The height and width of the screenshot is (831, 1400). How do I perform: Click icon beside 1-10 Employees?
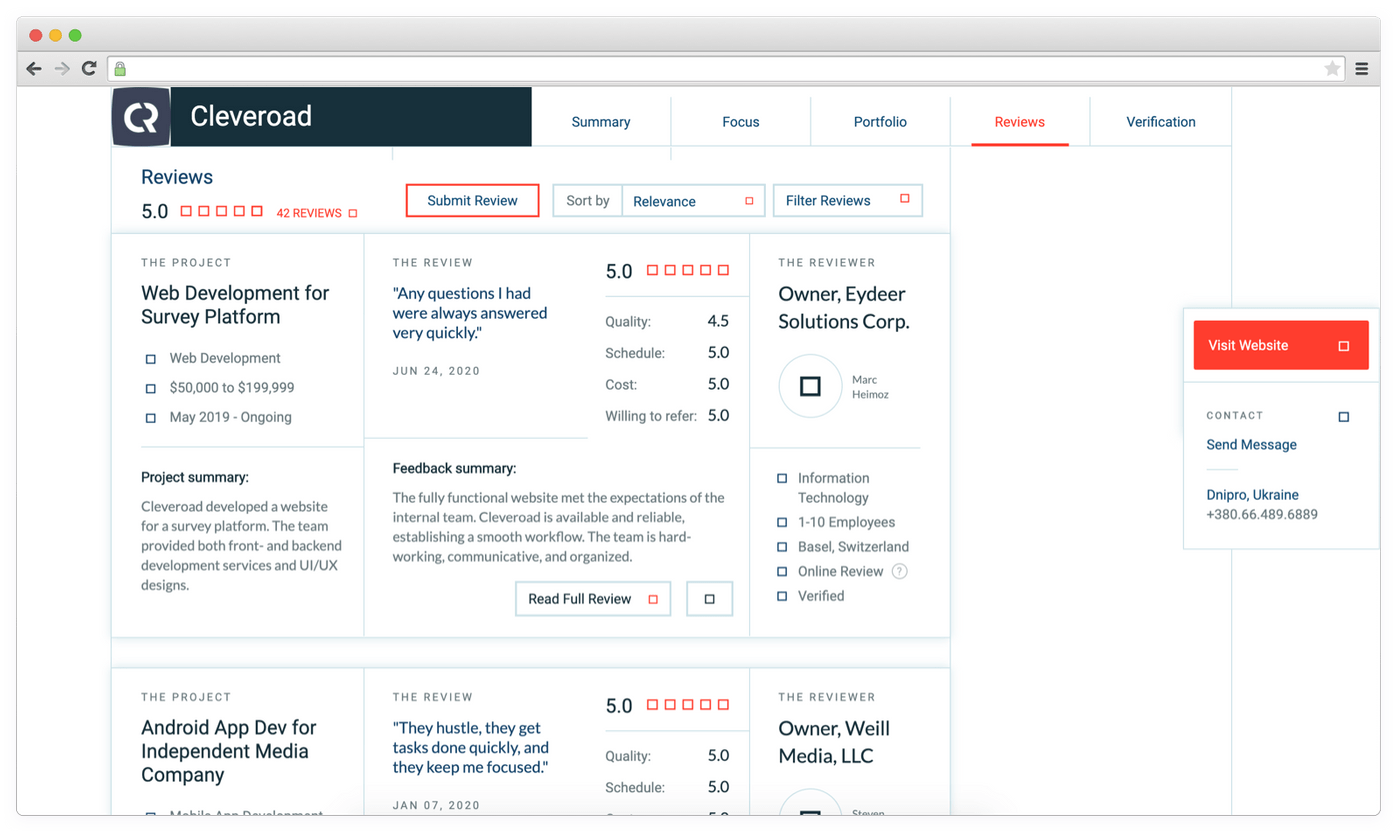click(x=782, y=523)
